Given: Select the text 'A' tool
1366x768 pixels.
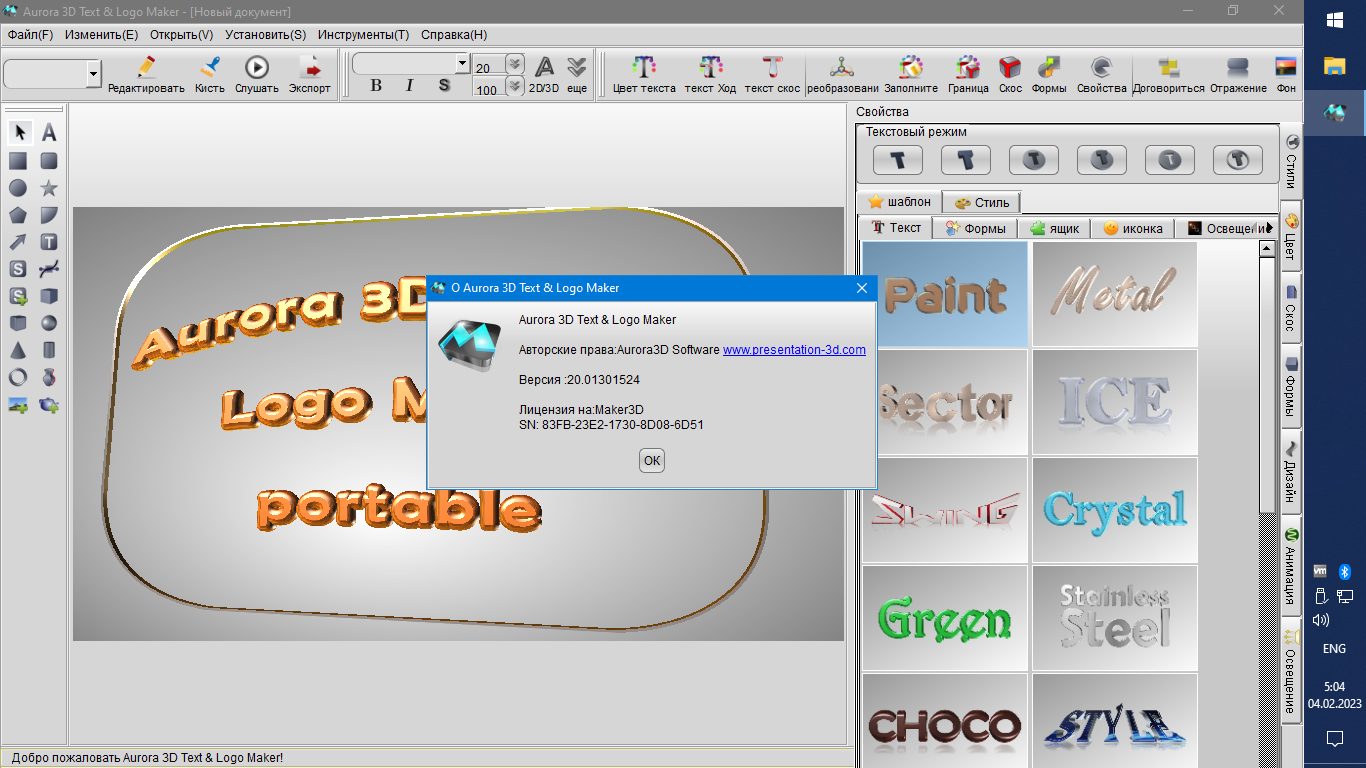Looking at the screenshot, I should click(x=48, y=133).
